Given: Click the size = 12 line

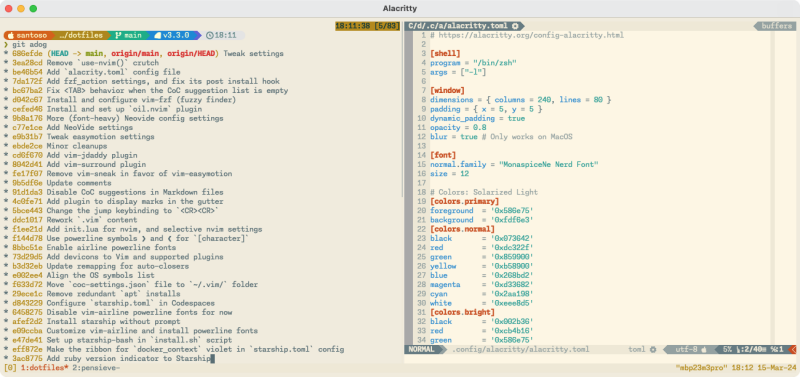Looking at the screenshot, I should click(449, 173).
